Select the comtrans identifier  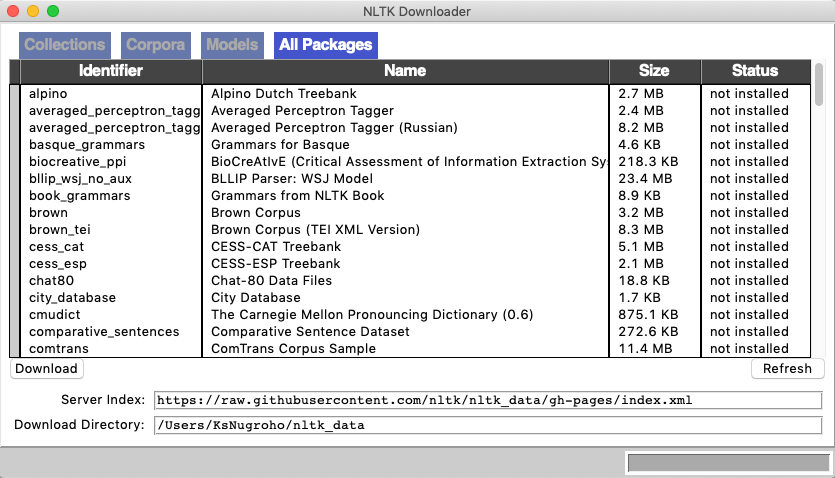[x=59, y=349]
